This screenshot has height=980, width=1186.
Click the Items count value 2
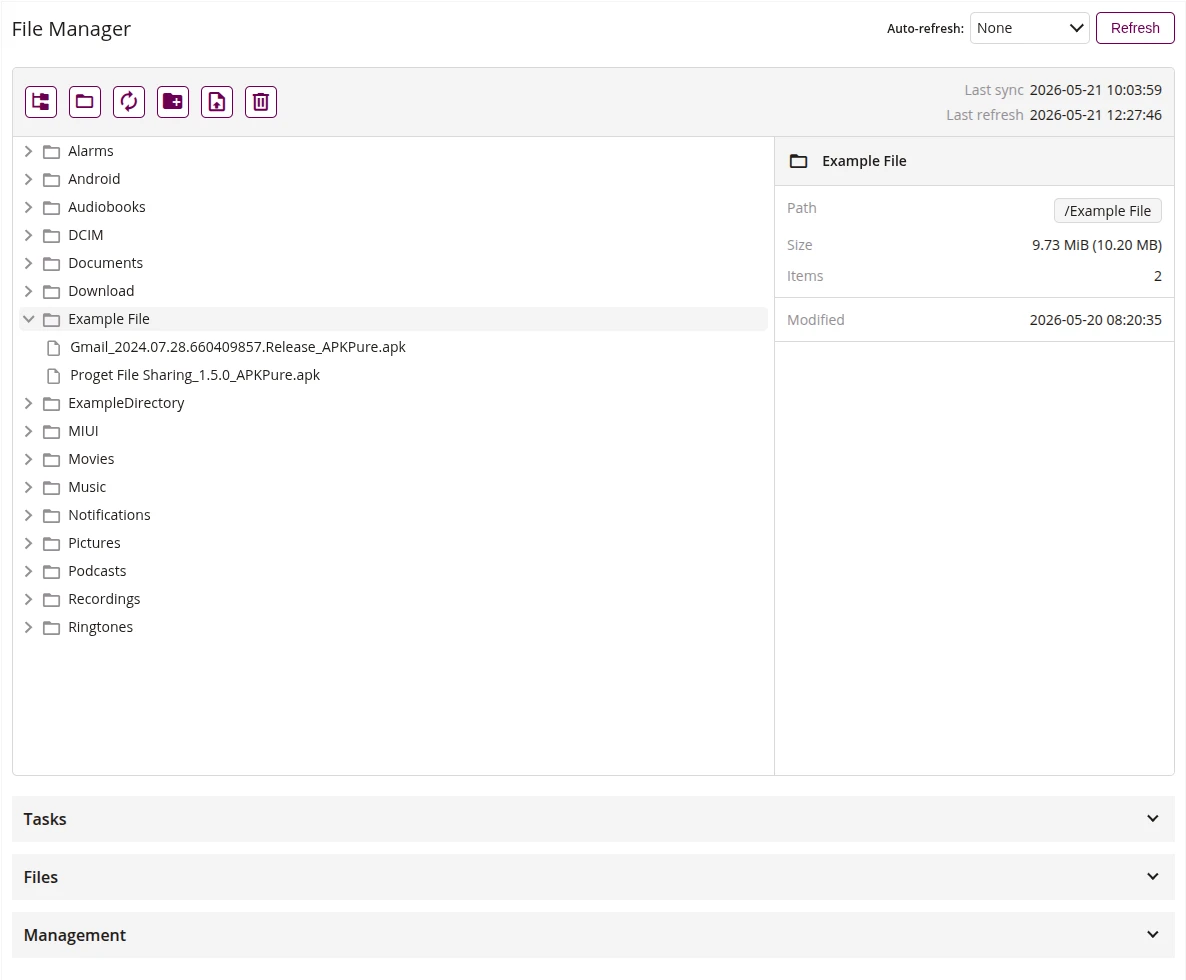[1157, 276]
